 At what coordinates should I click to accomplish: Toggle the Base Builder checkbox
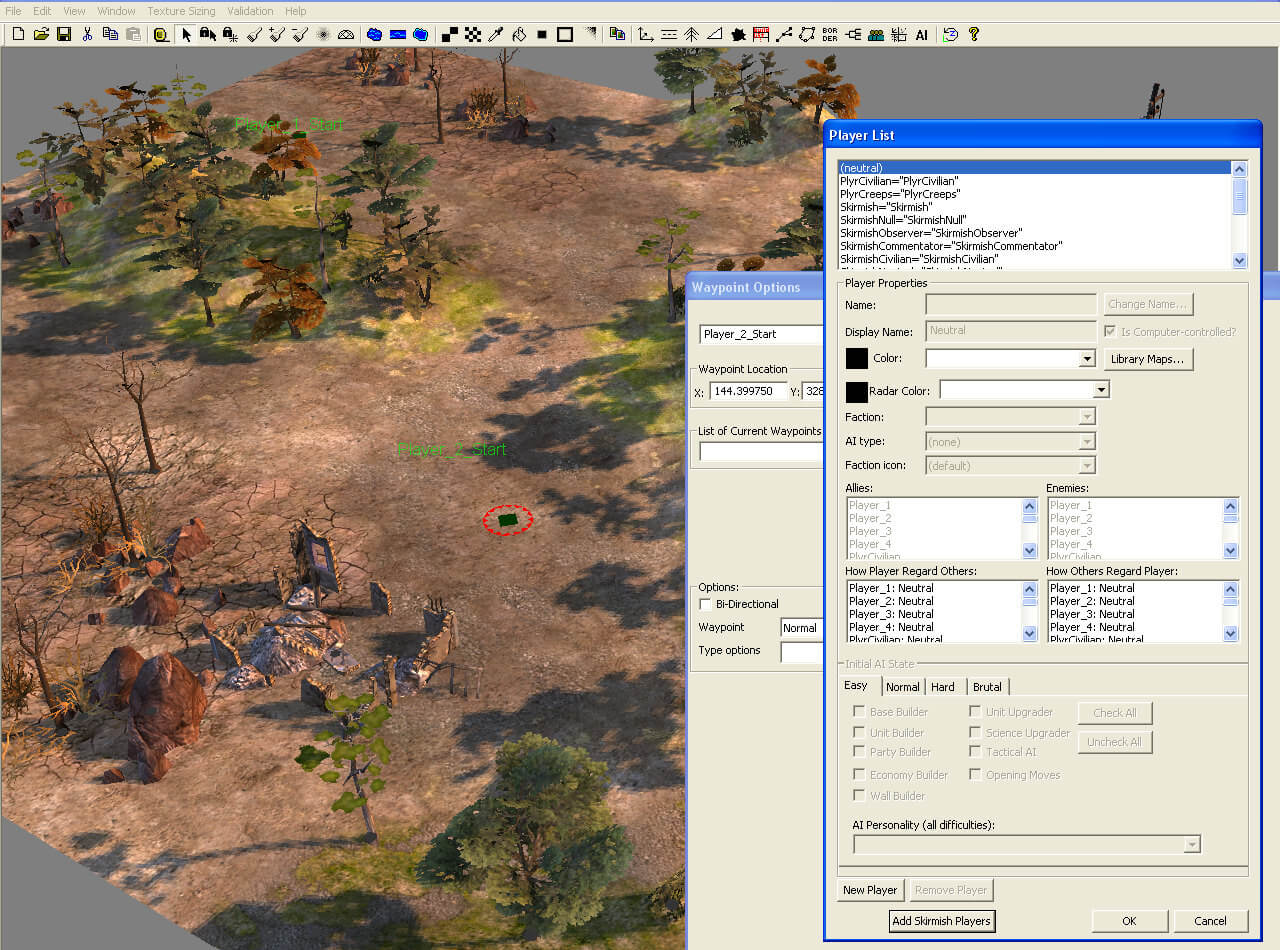[859, 712]
